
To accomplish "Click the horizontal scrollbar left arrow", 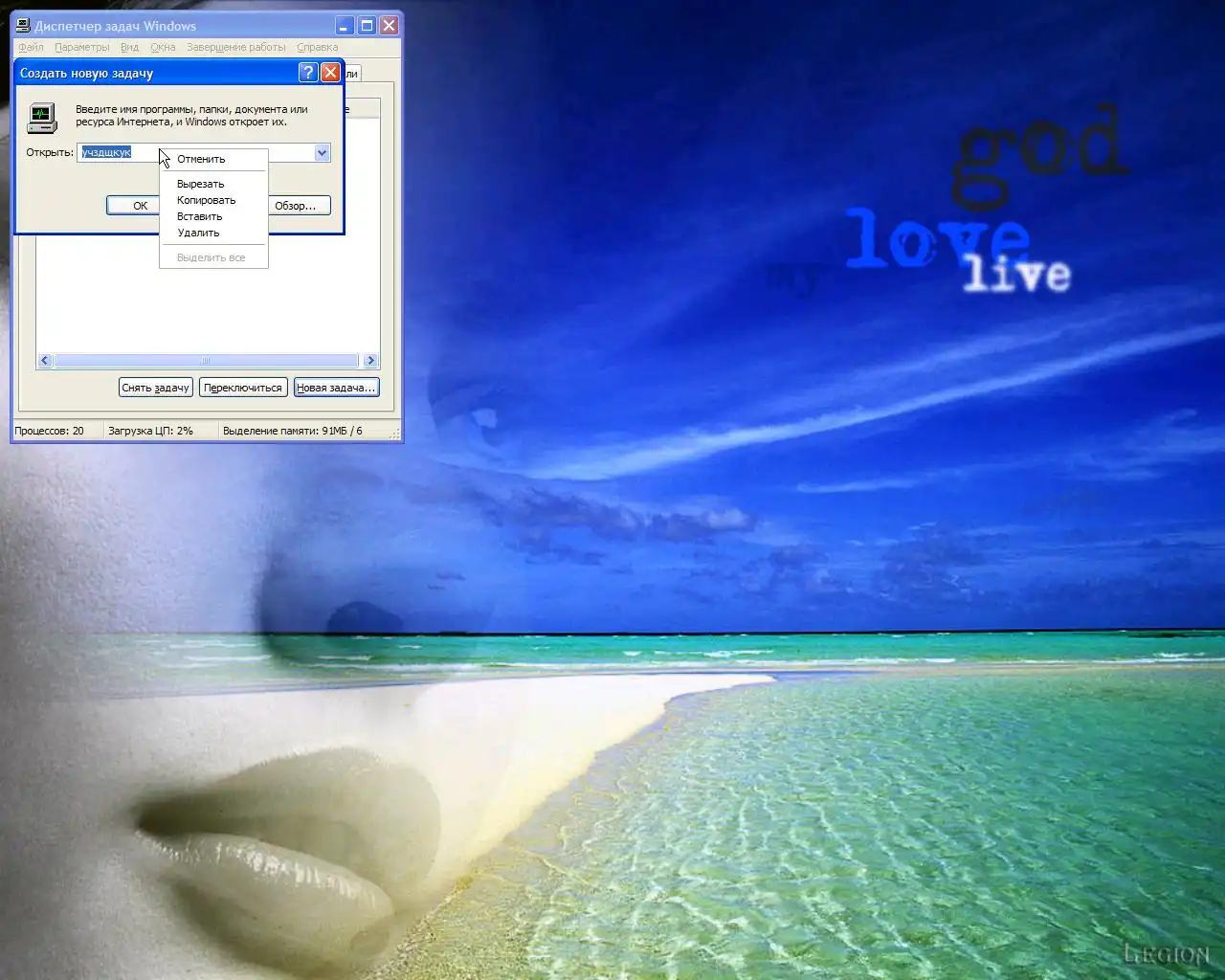I will 45,361.
